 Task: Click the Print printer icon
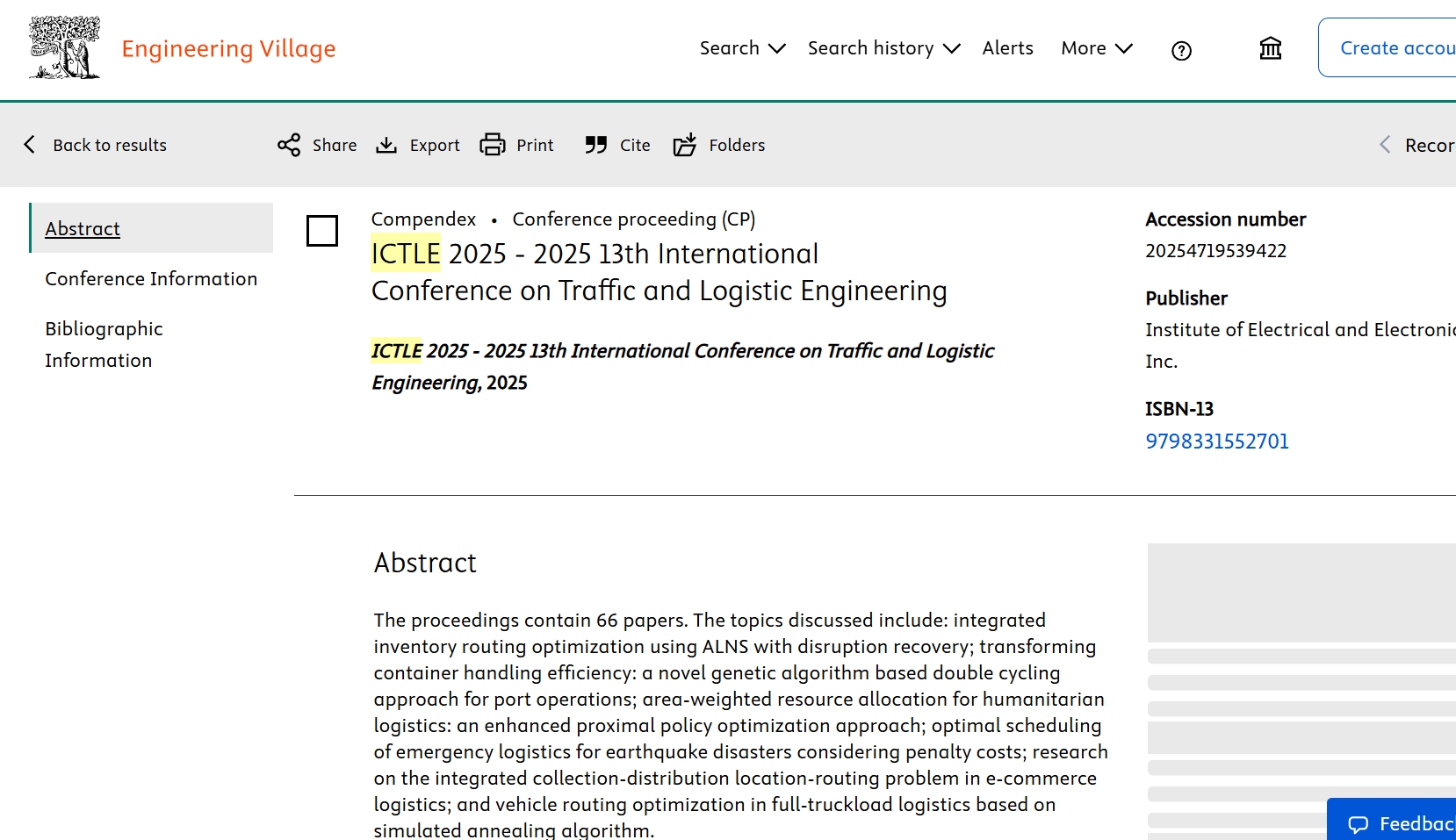[493, 145]
